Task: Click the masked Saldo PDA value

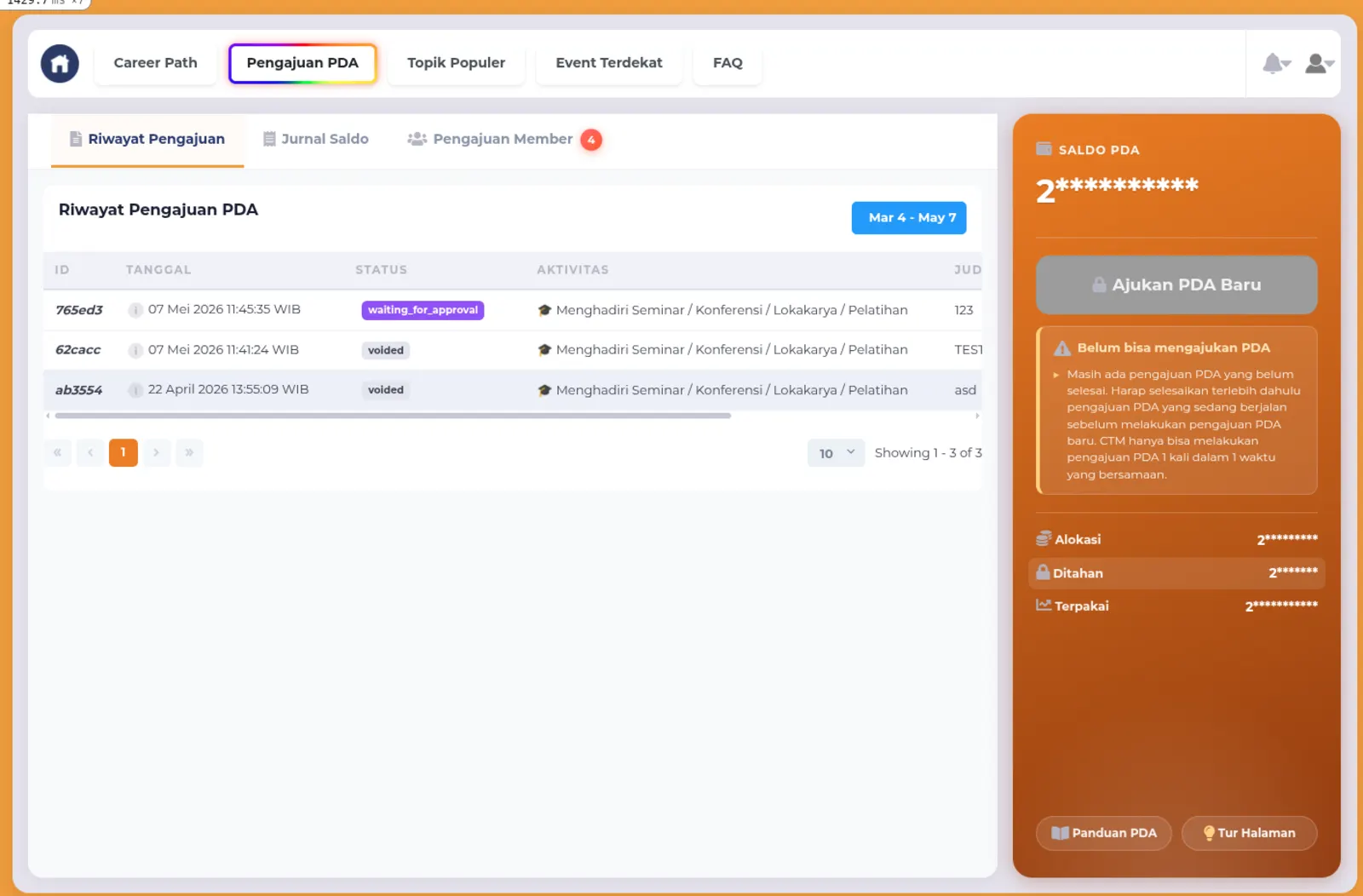Action: pyautogui.click(x=1117, y=189)
